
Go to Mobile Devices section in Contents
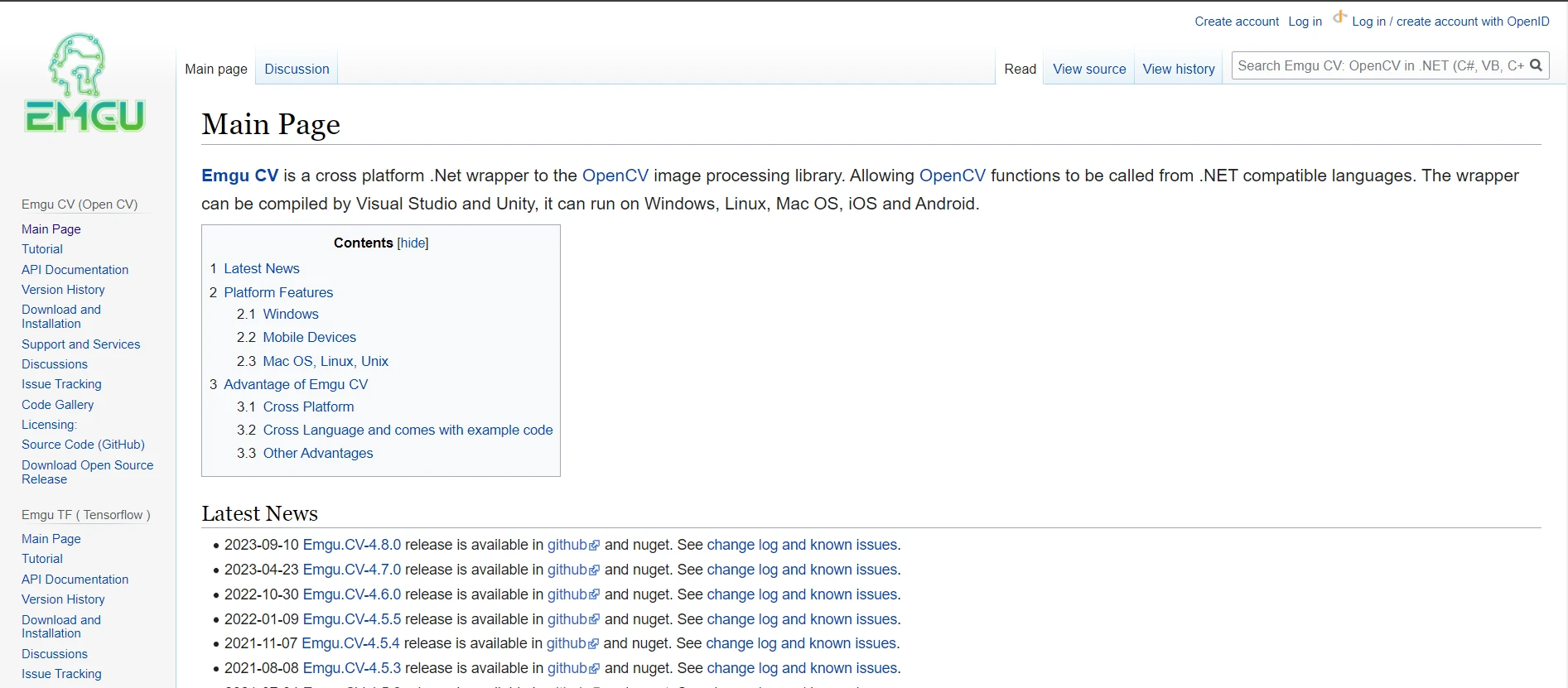(309, 337)
